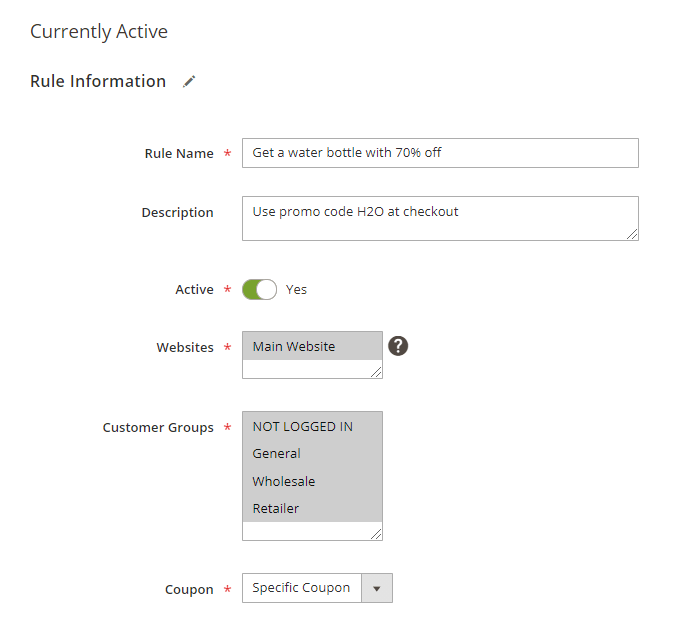Viewport: 685px width, 626px height.
Task: Click the Description textarea resize handle
Action: pyautogui.click(x=632, y=234)
